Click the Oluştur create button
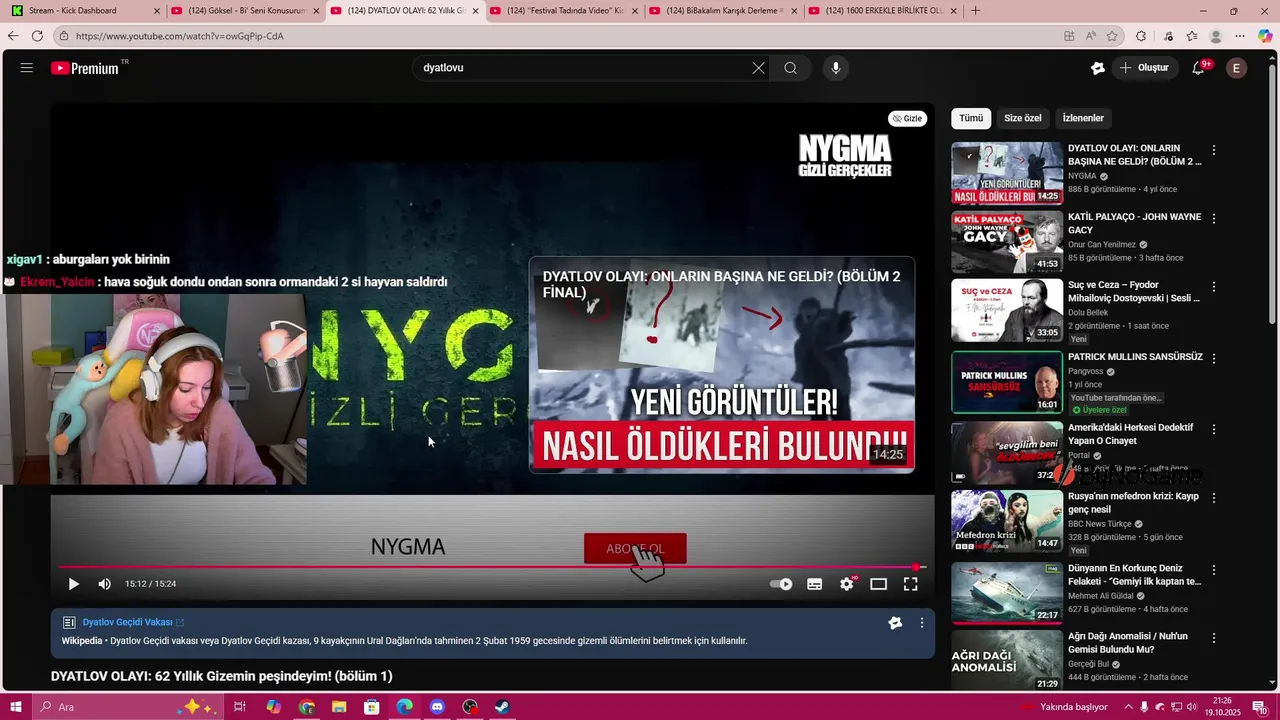 [1144, 68]
